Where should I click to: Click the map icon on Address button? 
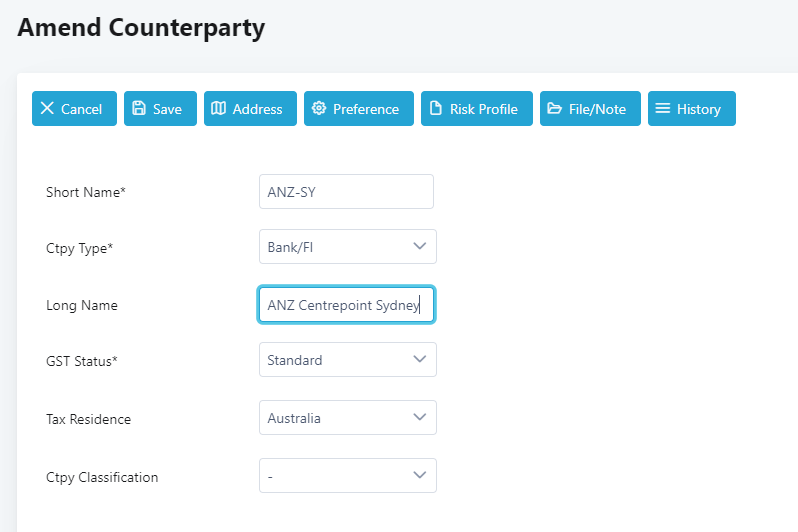click(x=218, y=108)
